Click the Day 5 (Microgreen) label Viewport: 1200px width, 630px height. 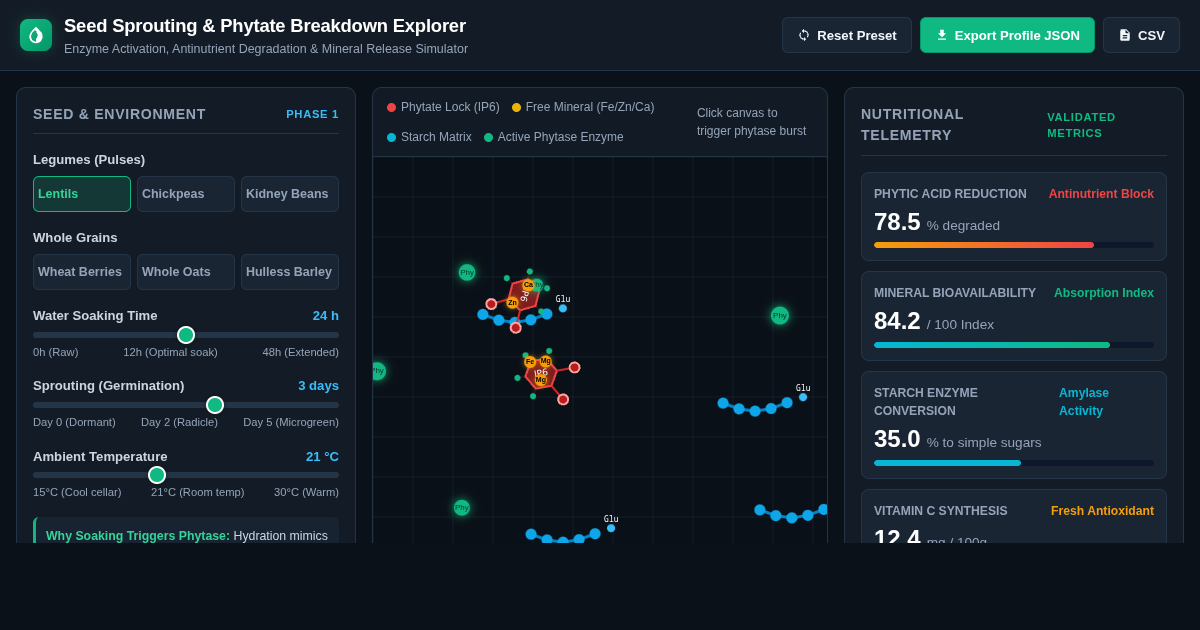(291, 422)
